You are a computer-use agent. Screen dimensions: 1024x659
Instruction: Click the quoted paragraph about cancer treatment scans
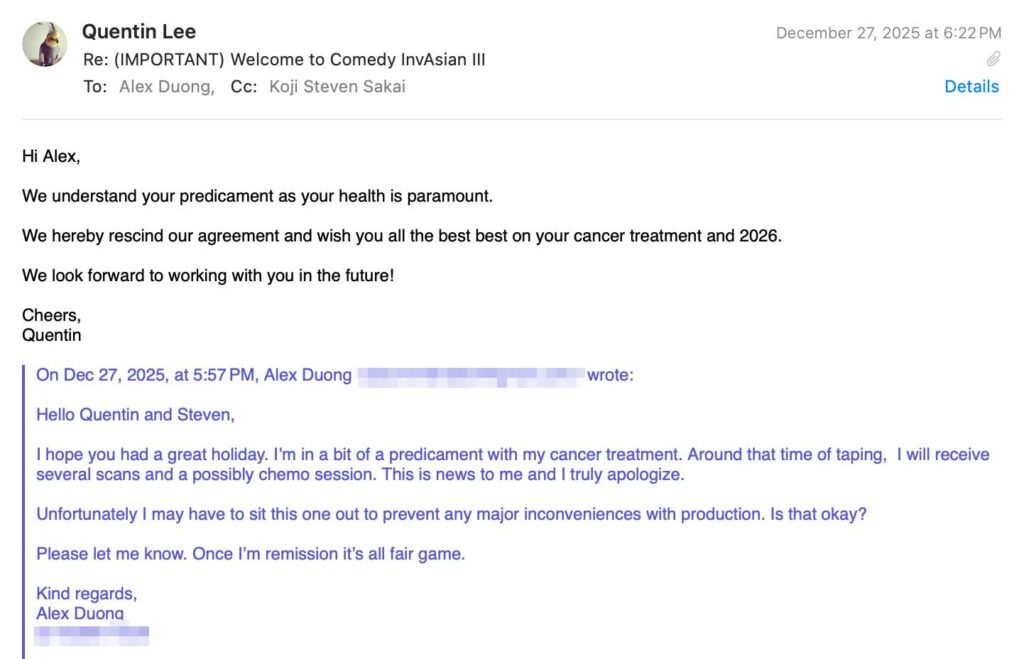point(512,464)
